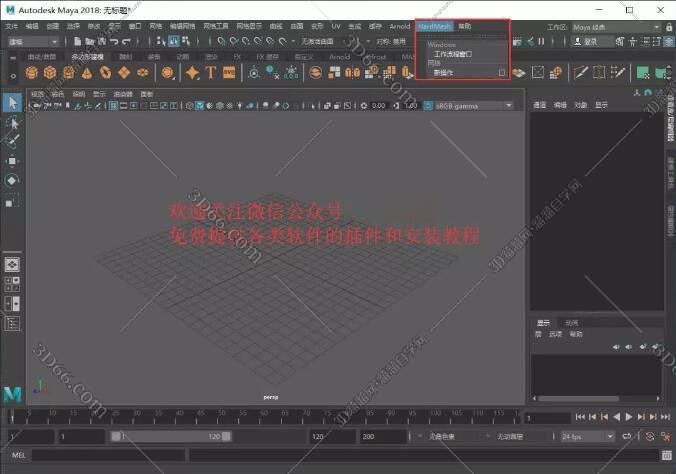Open the Outliner layout icon
The height and width of the screenshot is (474, 676).
click(x=12, y=323)
